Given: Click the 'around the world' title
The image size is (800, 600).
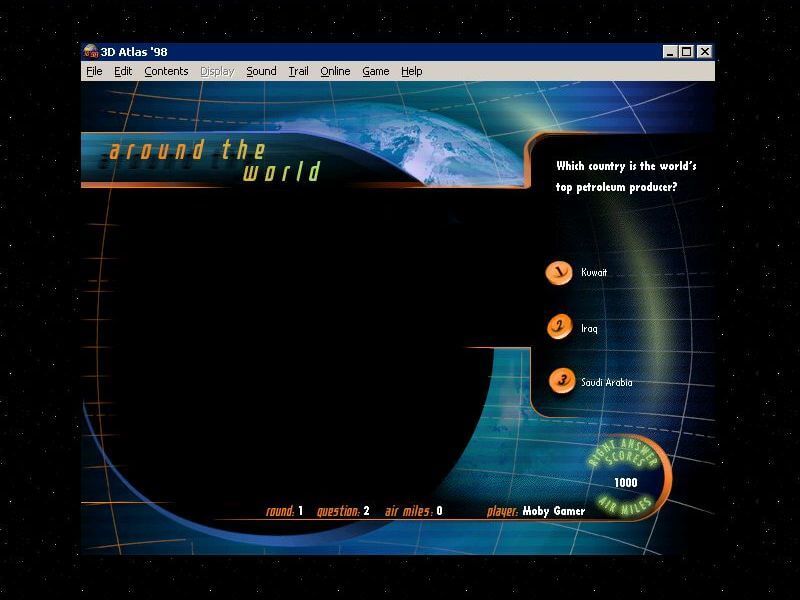Looking at the screenshot, I should (215, 161).
